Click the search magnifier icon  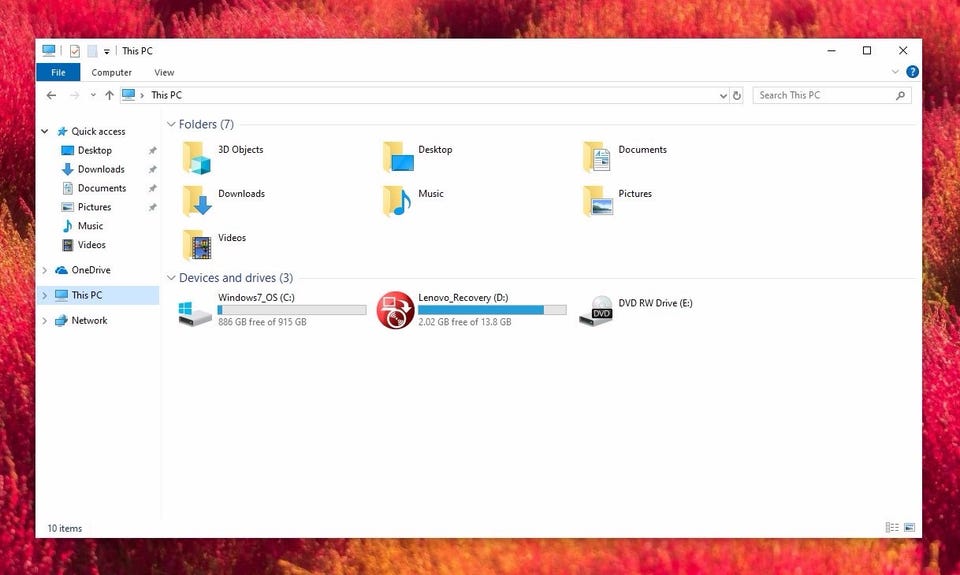pos(900,95)
